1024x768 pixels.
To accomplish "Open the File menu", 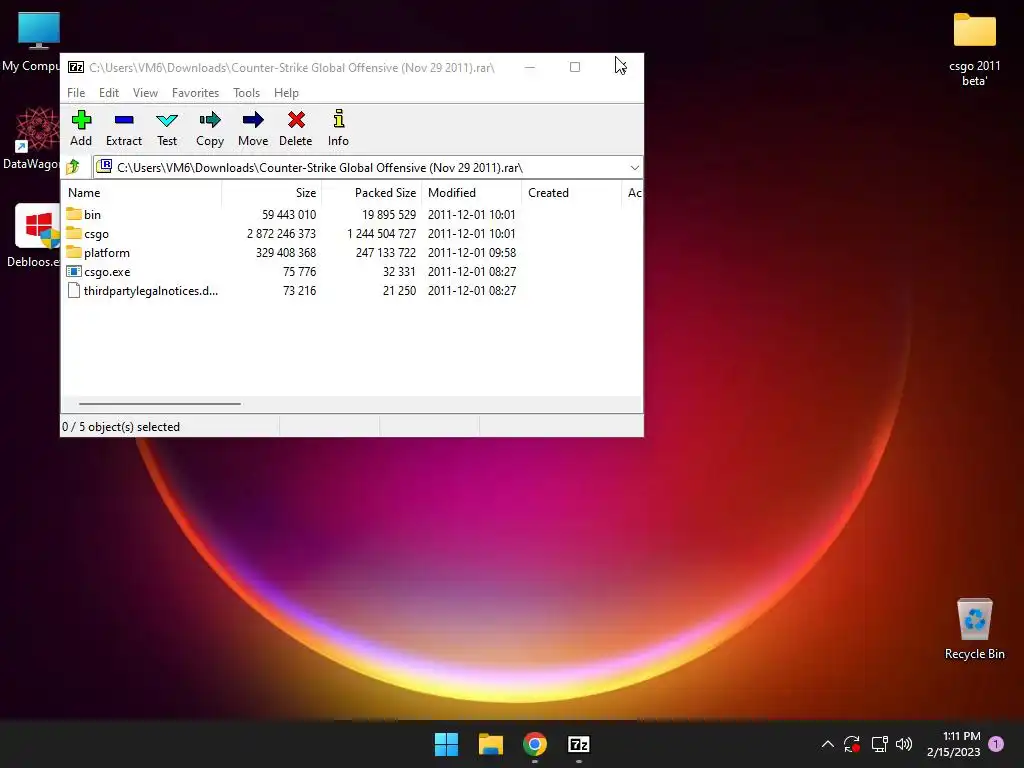I will 76,93.
